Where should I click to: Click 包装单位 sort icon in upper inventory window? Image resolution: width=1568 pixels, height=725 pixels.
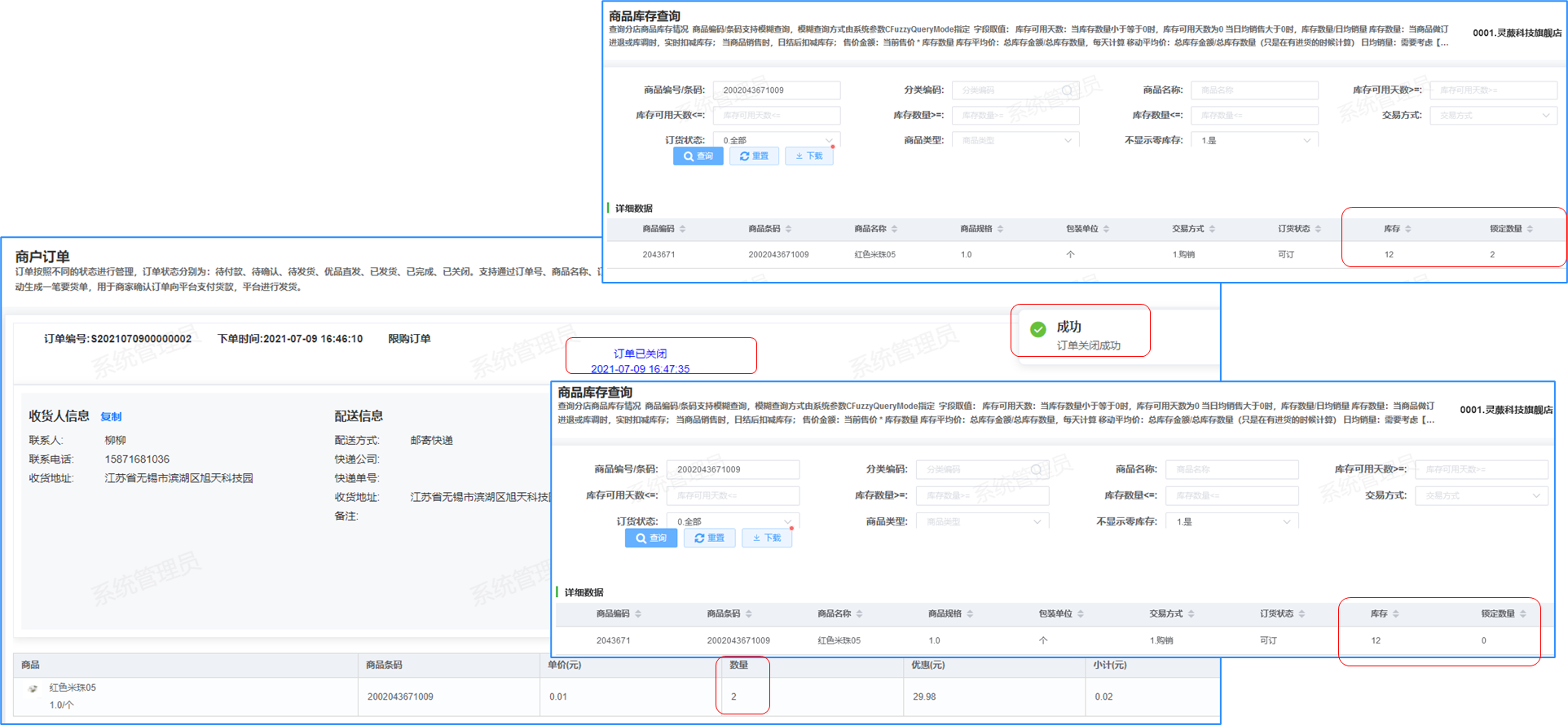tap(1107, 229)
